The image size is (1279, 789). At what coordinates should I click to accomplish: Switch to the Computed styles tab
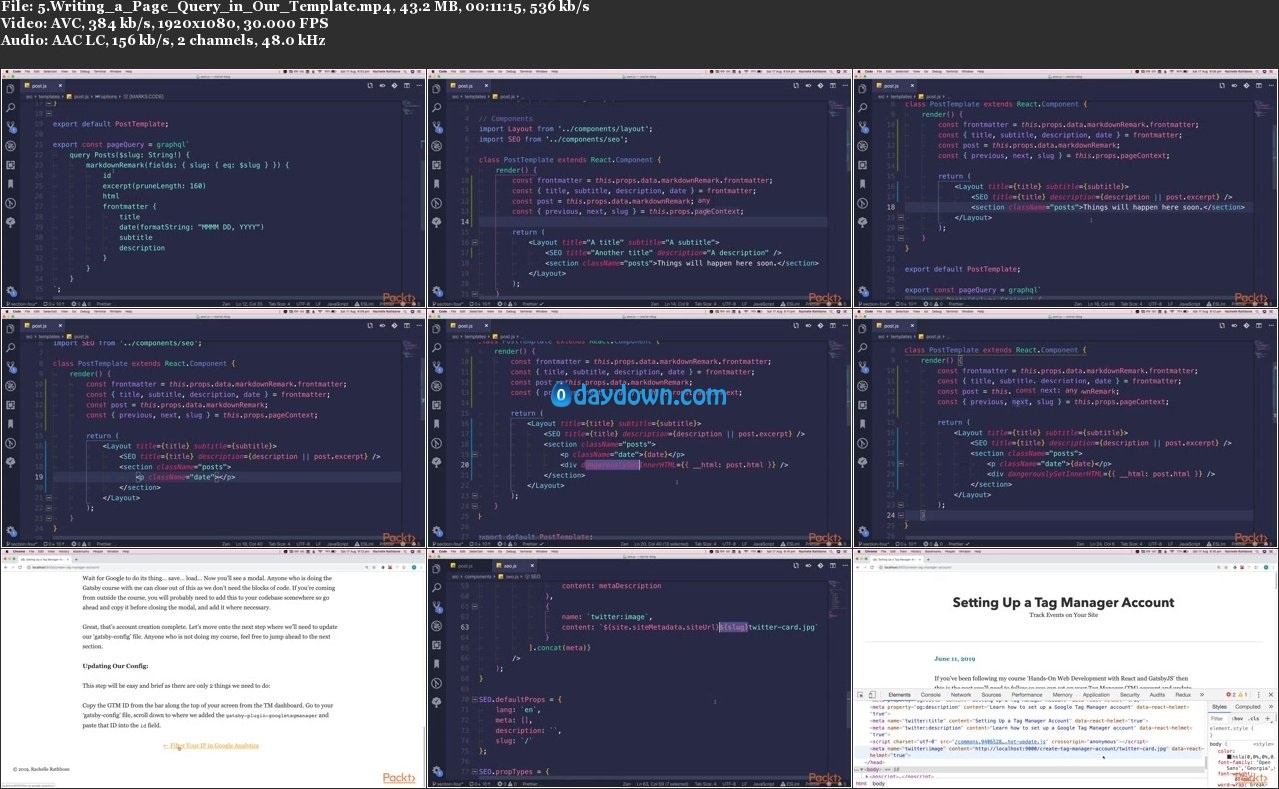(1248, 706)
